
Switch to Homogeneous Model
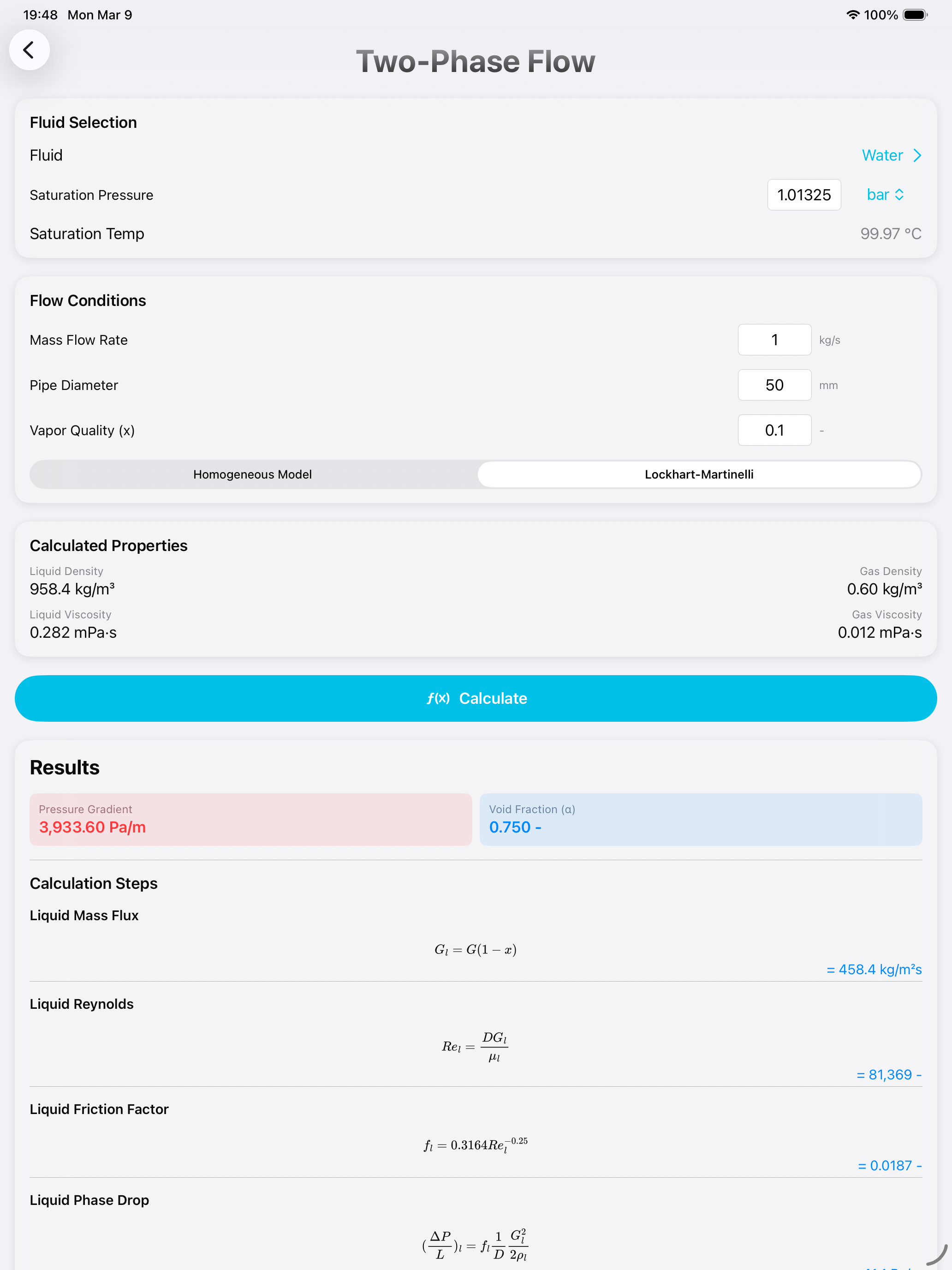coord(252,475)
